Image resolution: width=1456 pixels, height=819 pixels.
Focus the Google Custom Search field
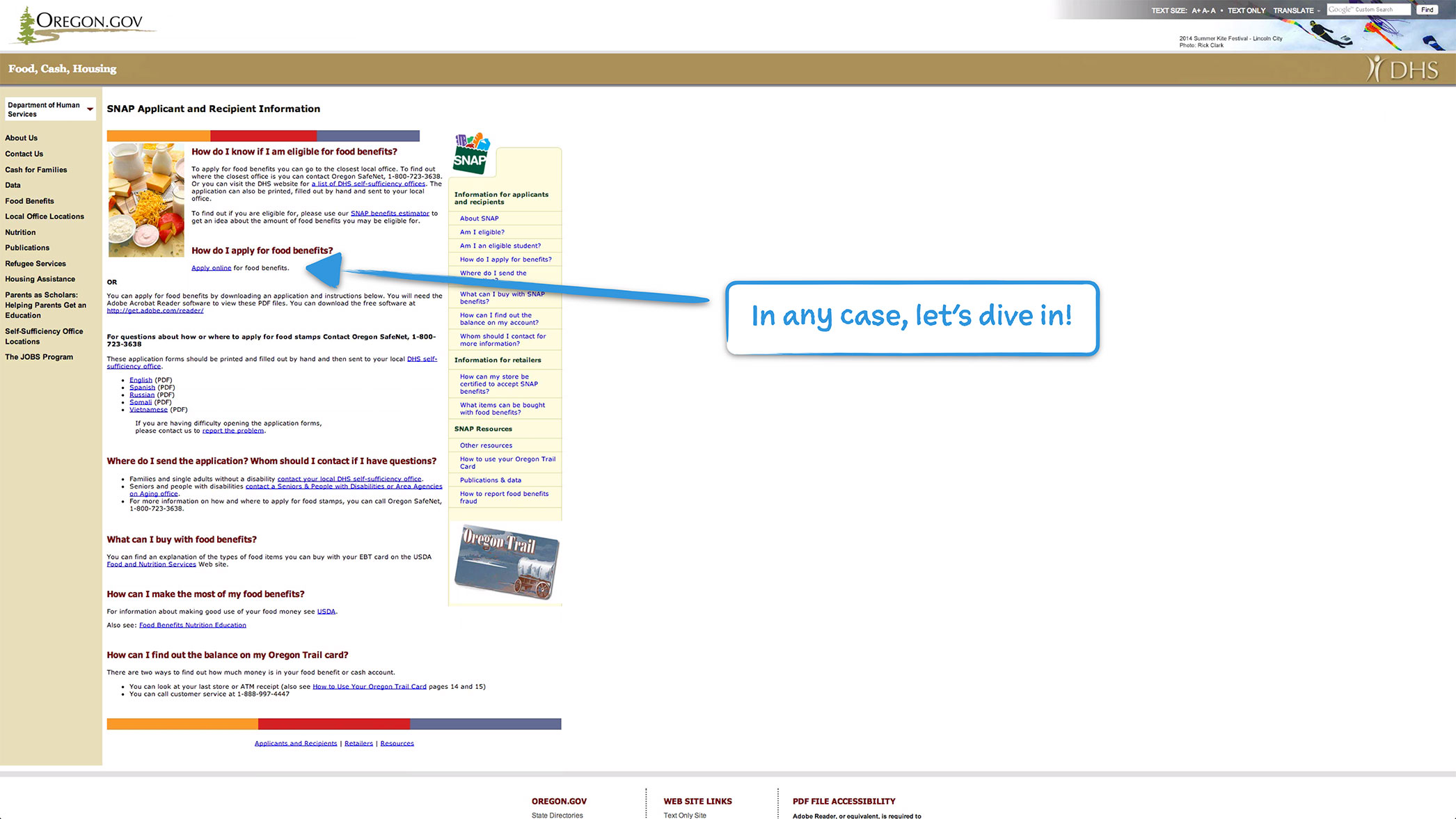click(1368, 10)
